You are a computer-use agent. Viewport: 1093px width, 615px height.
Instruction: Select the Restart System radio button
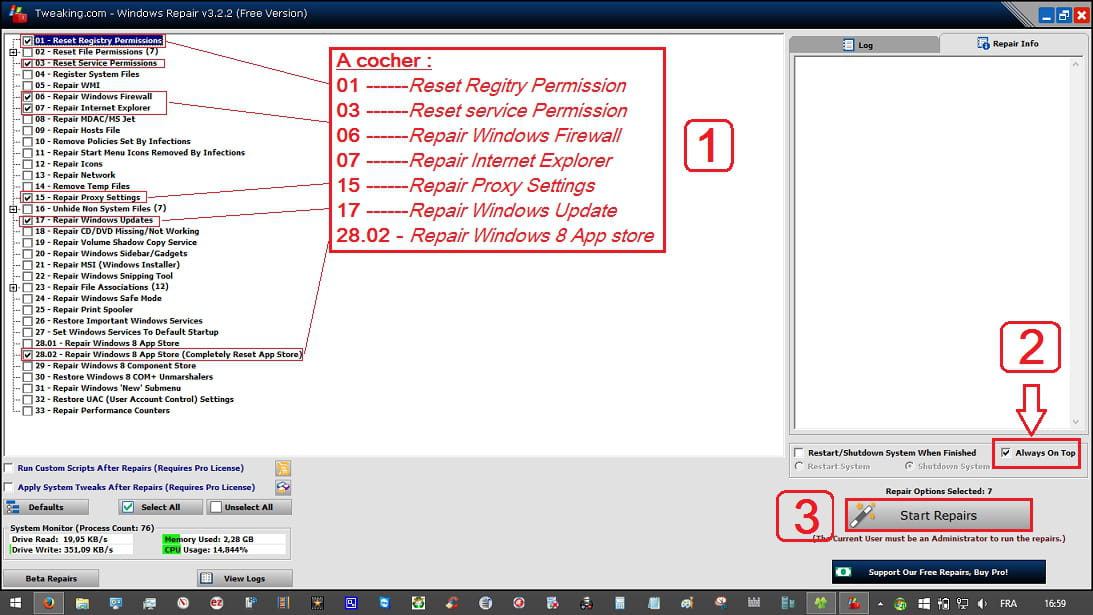pos(799,466)
